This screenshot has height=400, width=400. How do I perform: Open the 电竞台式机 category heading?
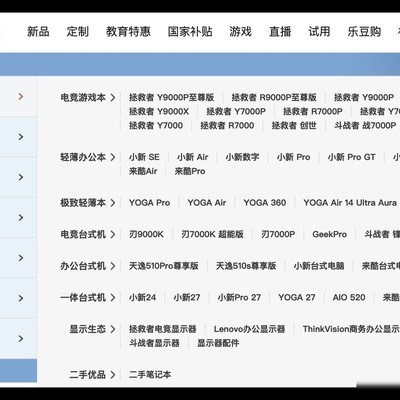(x=83, y=234)
